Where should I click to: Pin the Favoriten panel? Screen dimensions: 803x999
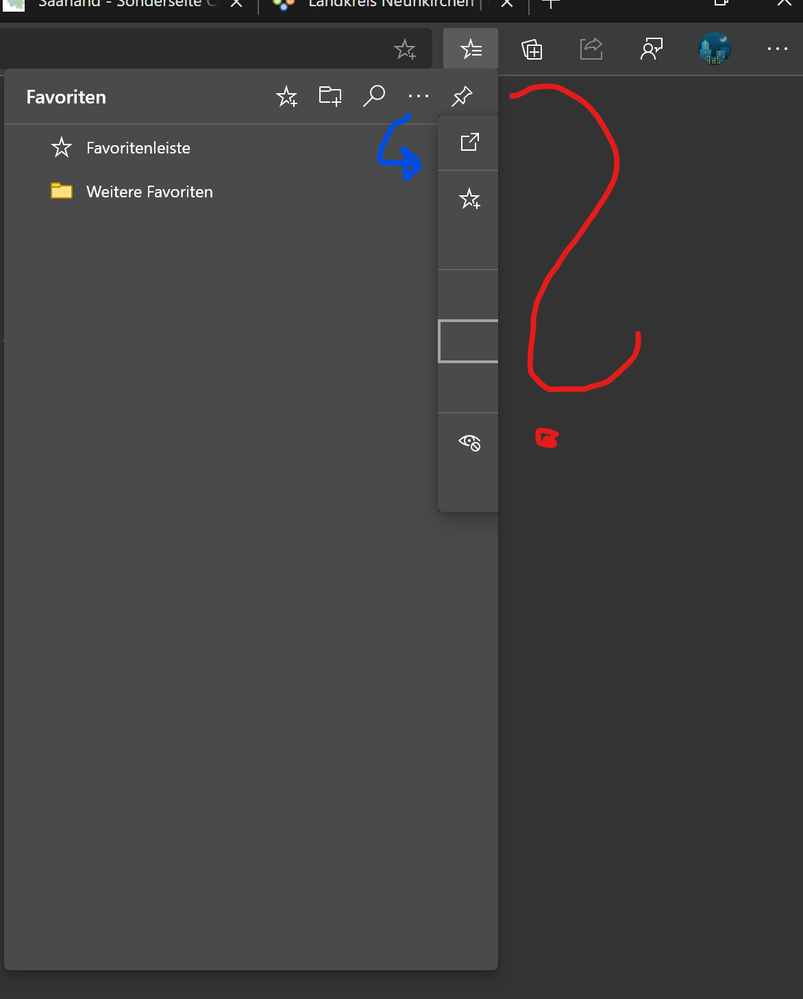(x=462, y=96)
